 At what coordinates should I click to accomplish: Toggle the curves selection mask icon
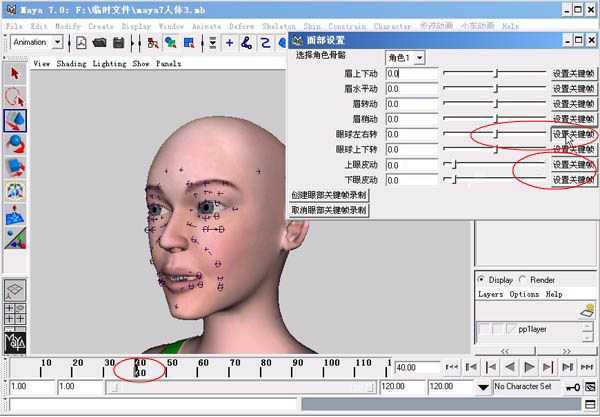point(265,42)
